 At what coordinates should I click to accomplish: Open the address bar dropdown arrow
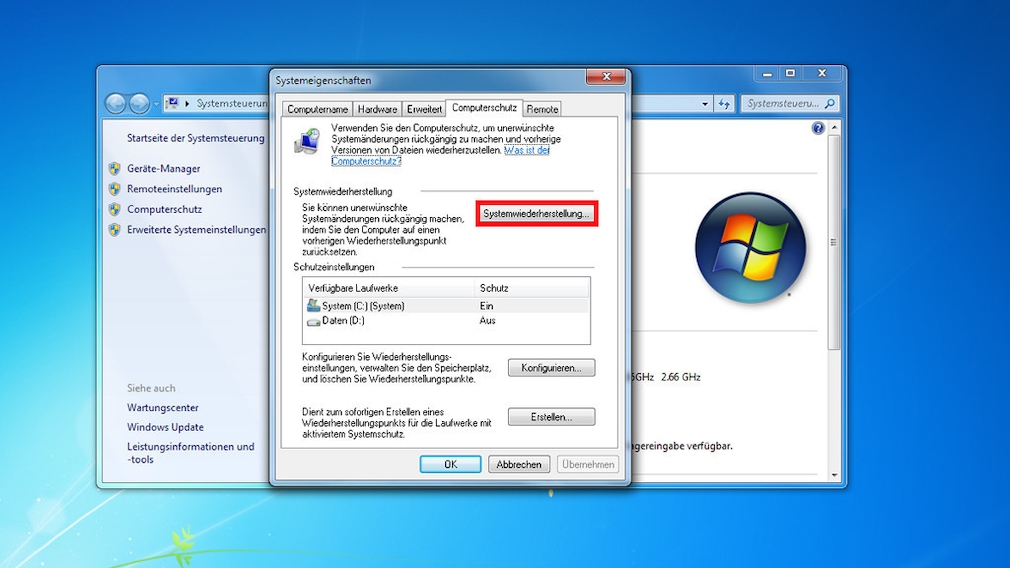click(x=705, y=104)
